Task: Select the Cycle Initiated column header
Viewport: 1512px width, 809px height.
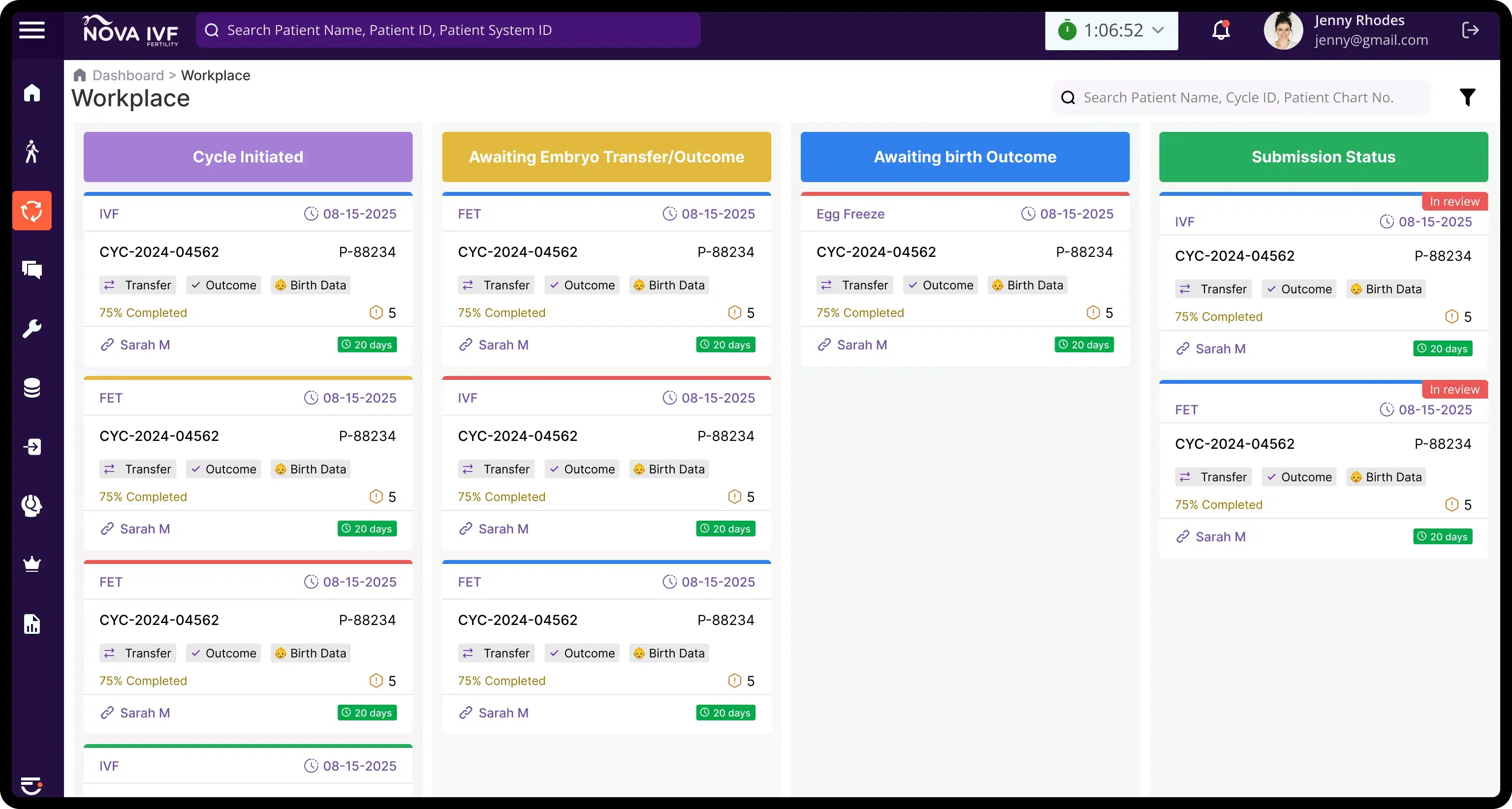Action: click(x=248, y=156)
